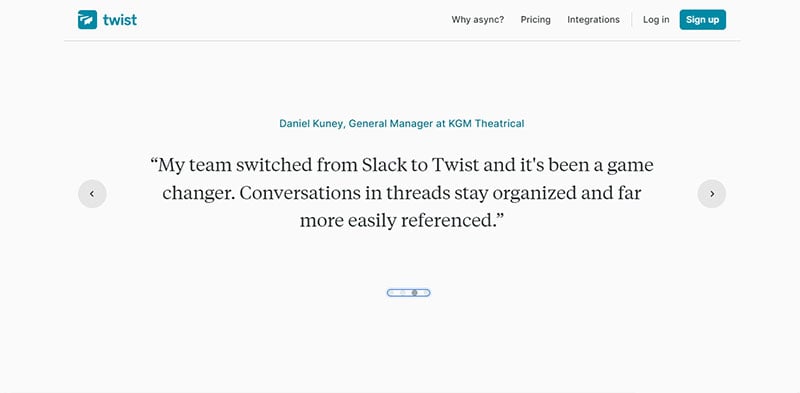This screenshot has height=393, width=800.
Task: Show the previous testimonial with left arrow
Action: (92, 193)
